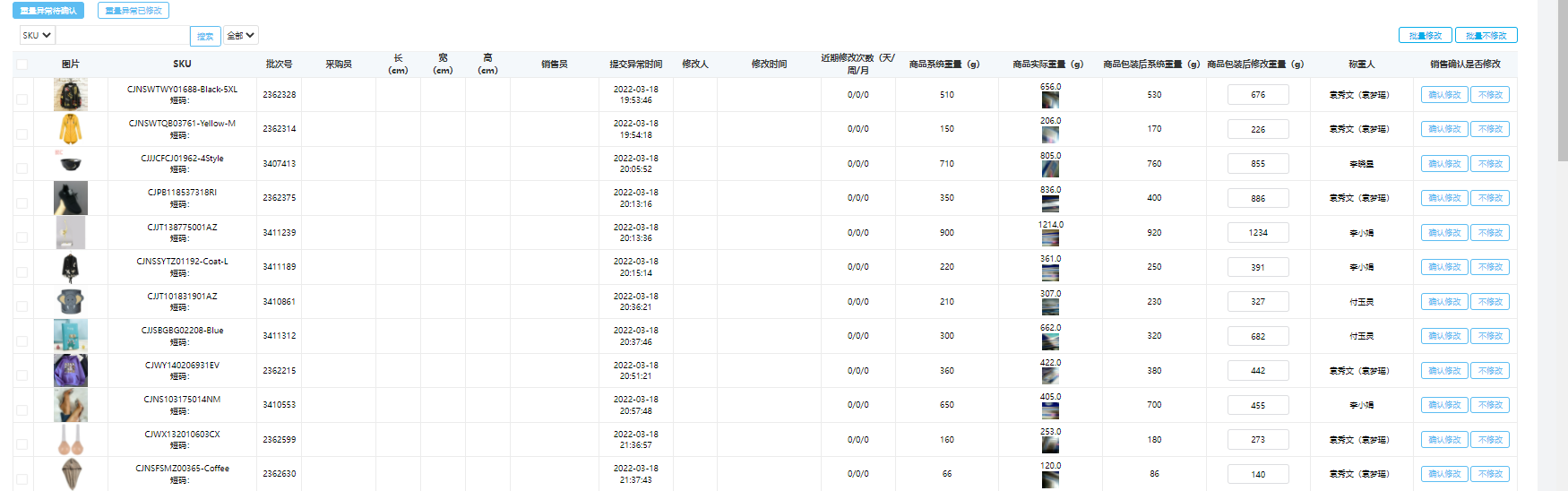Screen dimensions: 1568x491
Task: View weighing photo under 422.0 actual weight
Action: (x=1050, y=375)
